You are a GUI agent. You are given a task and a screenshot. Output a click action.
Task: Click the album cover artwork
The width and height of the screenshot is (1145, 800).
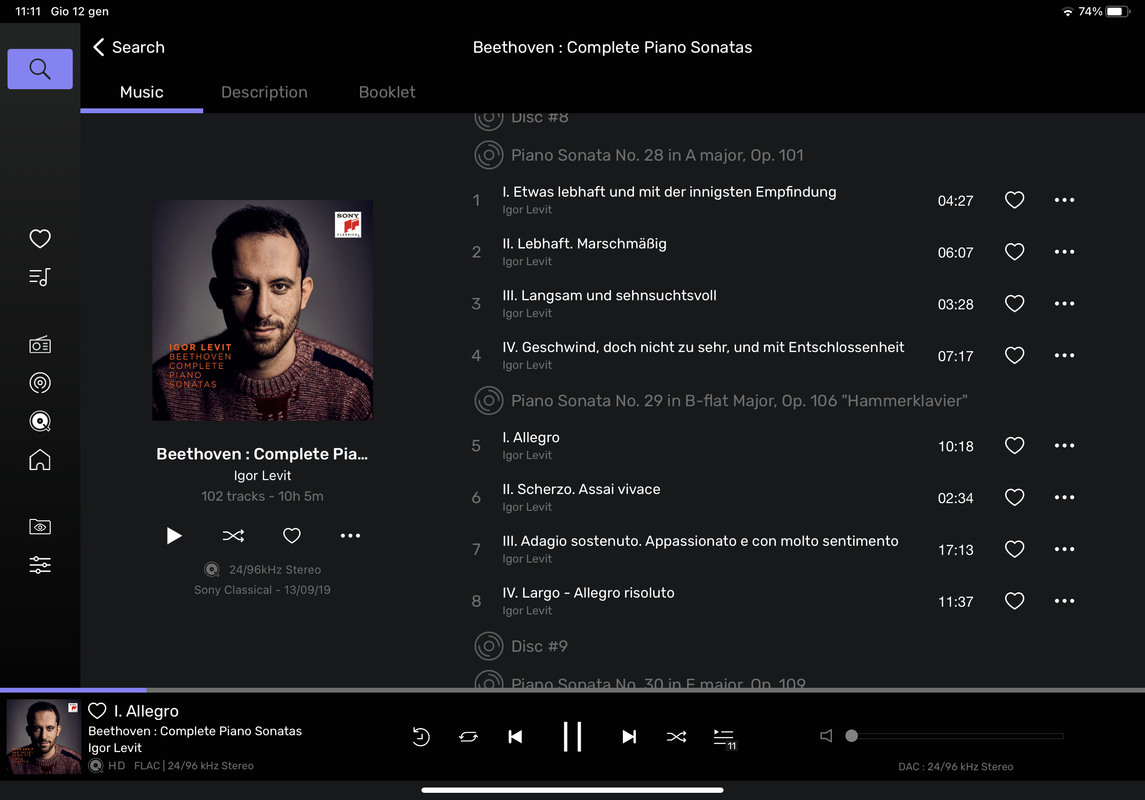(x=262, y=310)
